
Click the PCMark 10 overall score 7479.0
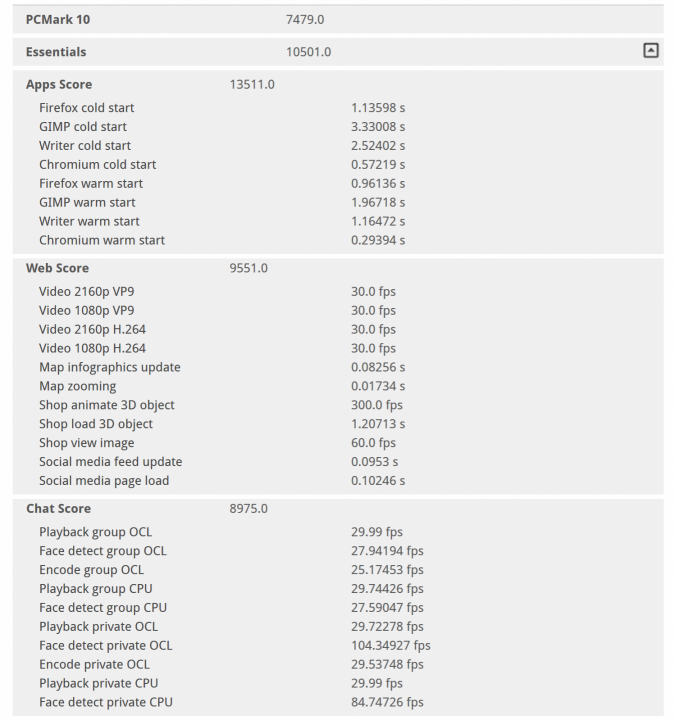point(305,19)
